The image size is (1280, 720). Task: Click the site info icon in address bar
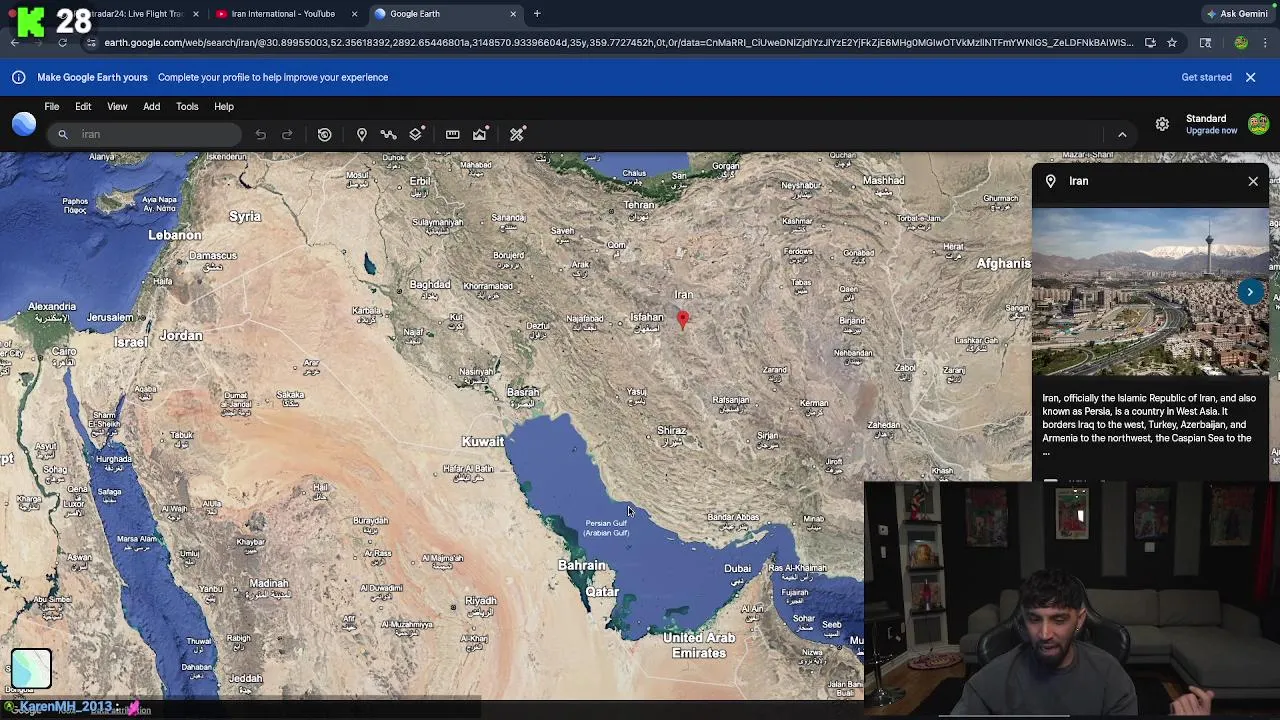point(91,43)
